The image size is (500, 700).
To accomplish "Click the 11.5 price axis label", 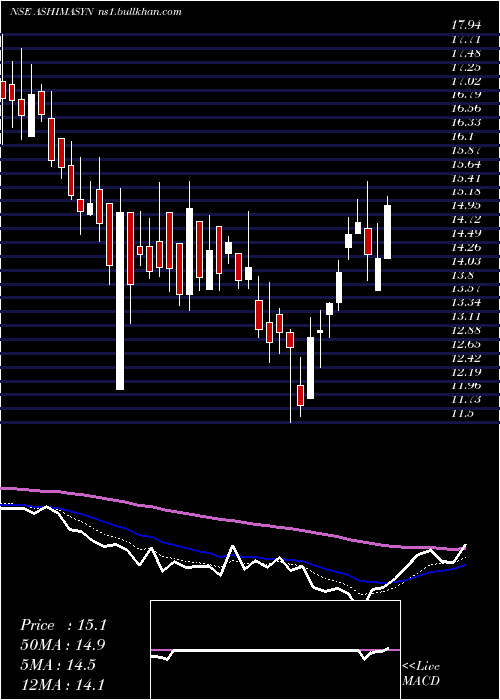I will tap(462, 412).
